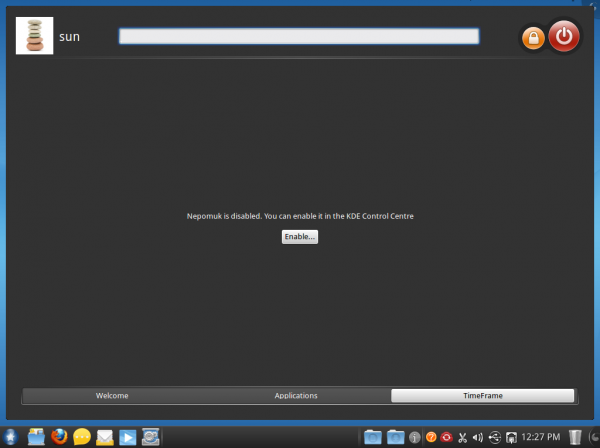Focus the search input field
This screenshot has height=448, width=600.
(x=299, y=36)
